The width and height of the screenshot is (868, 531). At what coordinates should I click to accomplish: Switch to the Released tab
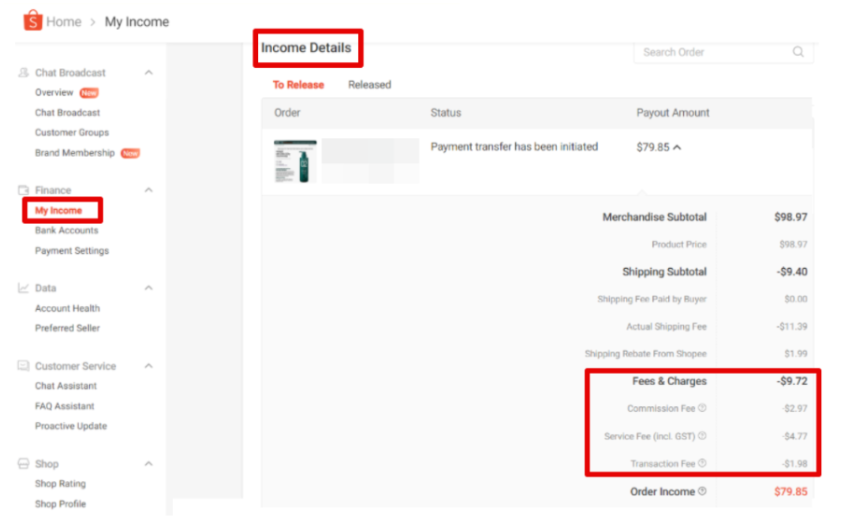(369, 85)
